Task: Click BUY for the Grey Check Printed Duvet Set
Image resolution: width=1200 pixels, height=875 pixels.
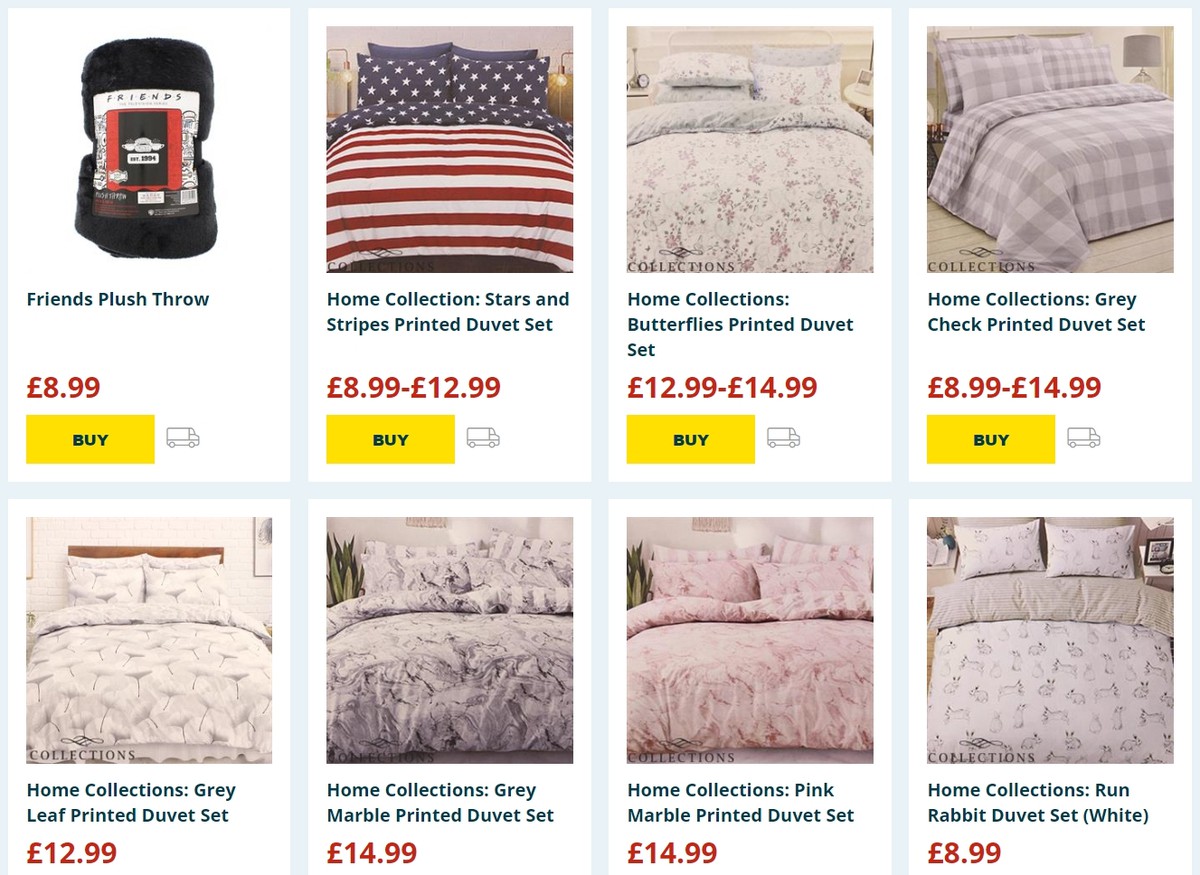Action: click(x=990, y=438)
